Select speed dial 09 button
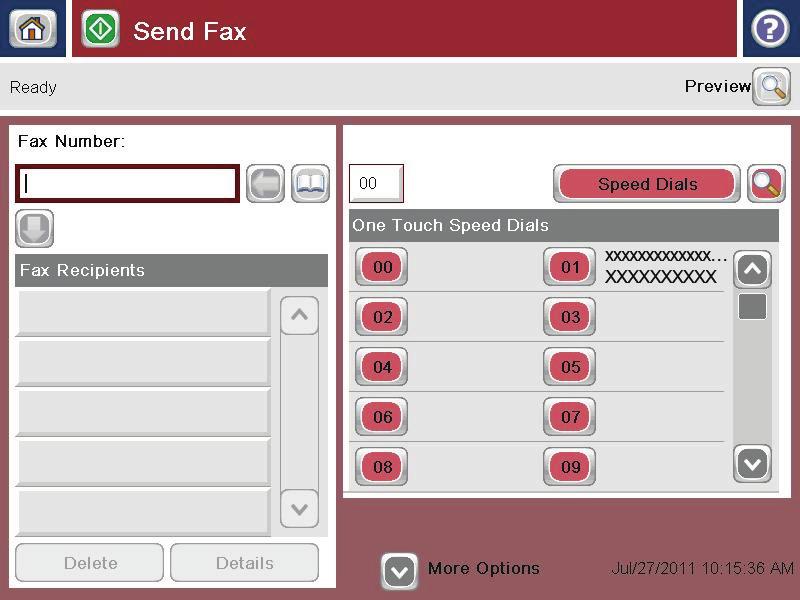This screenshot has width=800, height=600. 569,466
